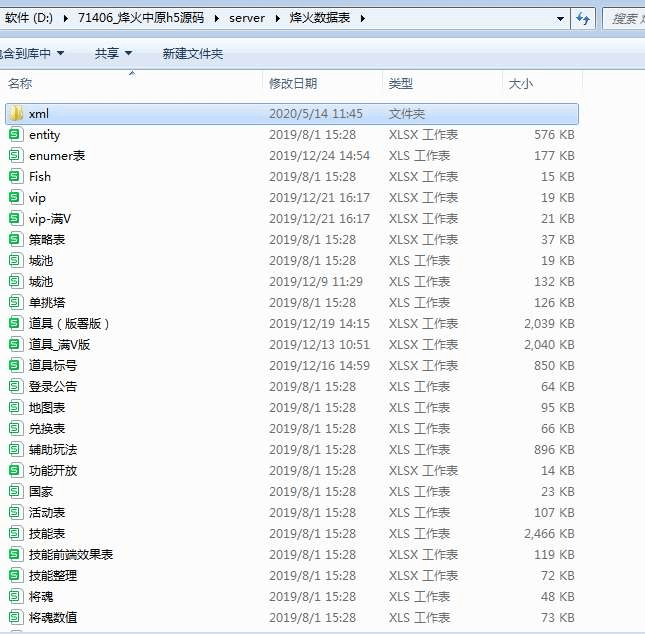This screenshot has width=645, height=634.
Task: Click the 道具(版署版) file icon
Action: pyautogui.click(x=15, y=323)
